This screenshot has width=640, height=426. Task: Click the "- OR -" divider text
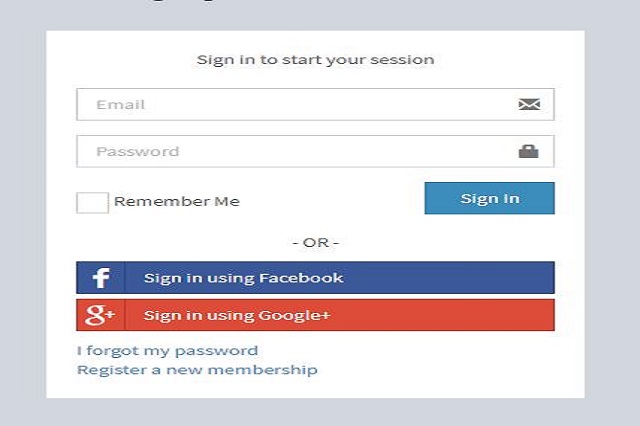tap(315, 243)
